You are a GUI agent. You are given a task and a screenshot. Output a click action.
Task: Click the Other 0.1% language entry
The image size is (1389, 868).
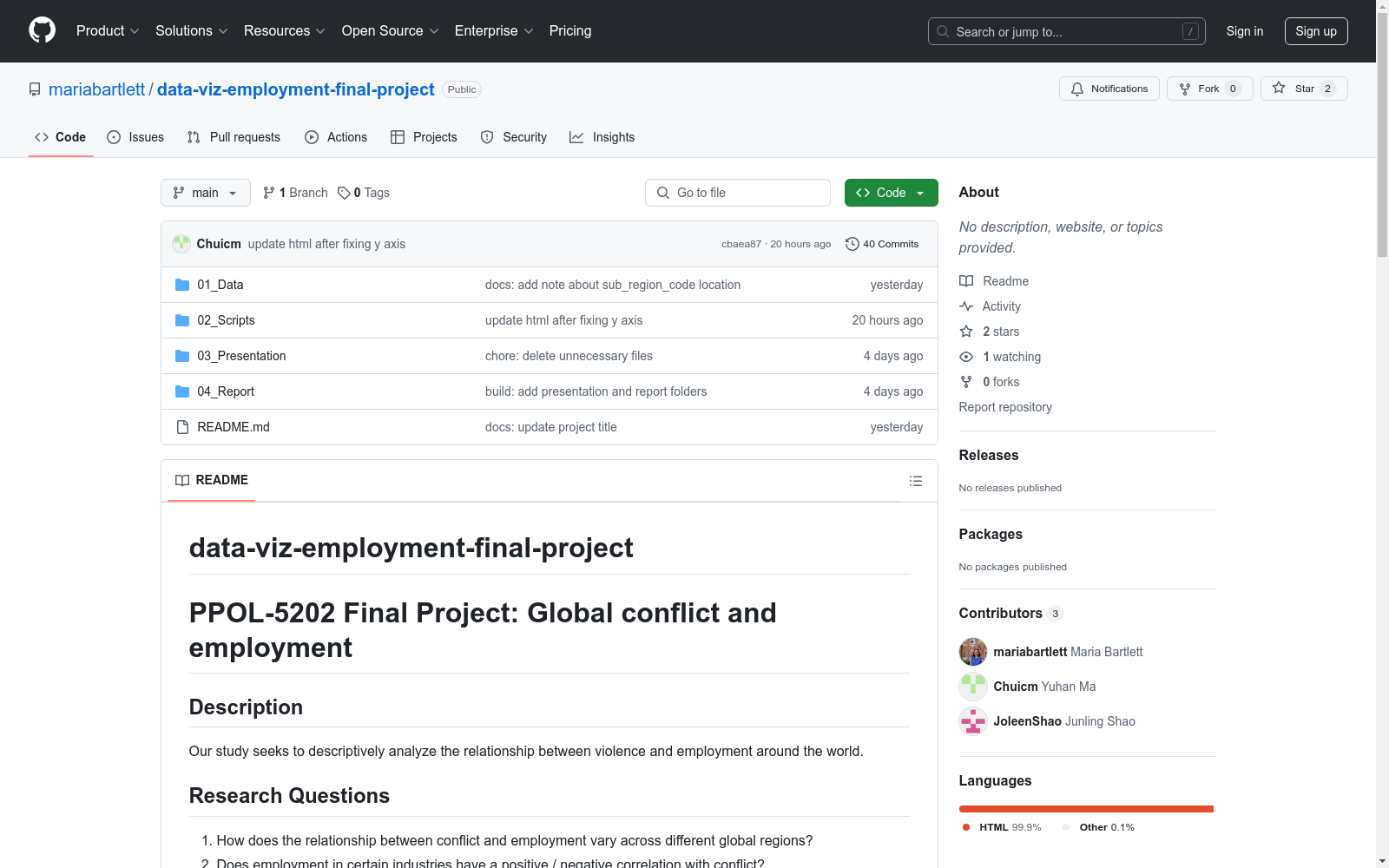click(1099, 827)
